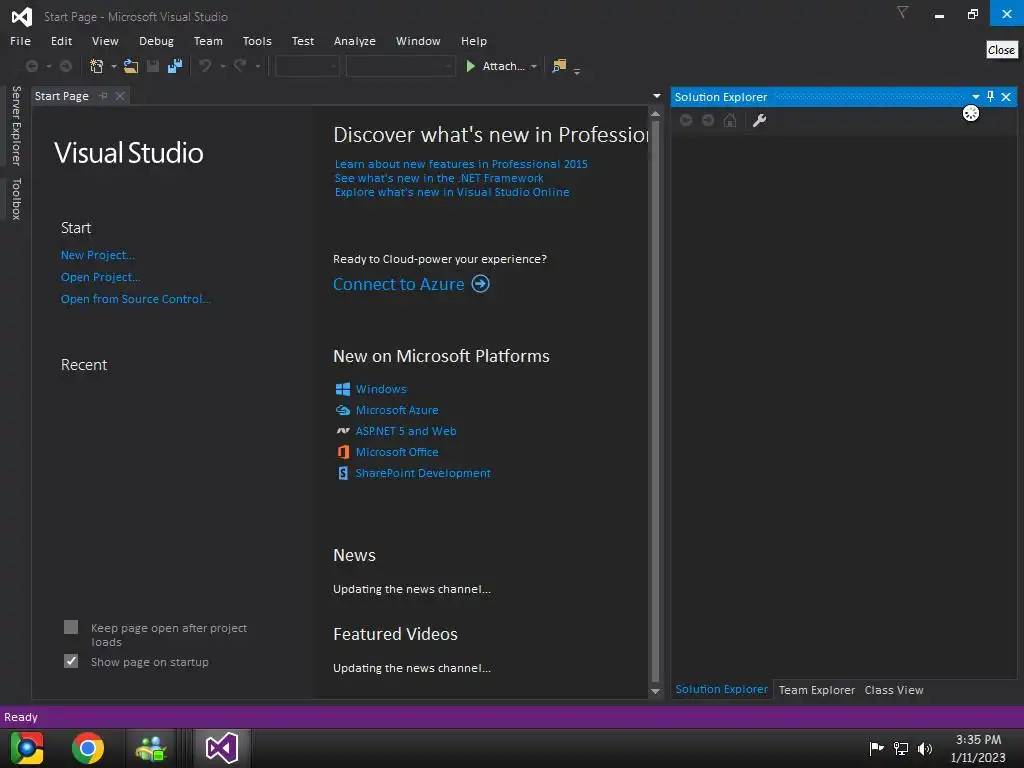
Task: Expand the New Project dropdown arrow
Action: point(114,67)
